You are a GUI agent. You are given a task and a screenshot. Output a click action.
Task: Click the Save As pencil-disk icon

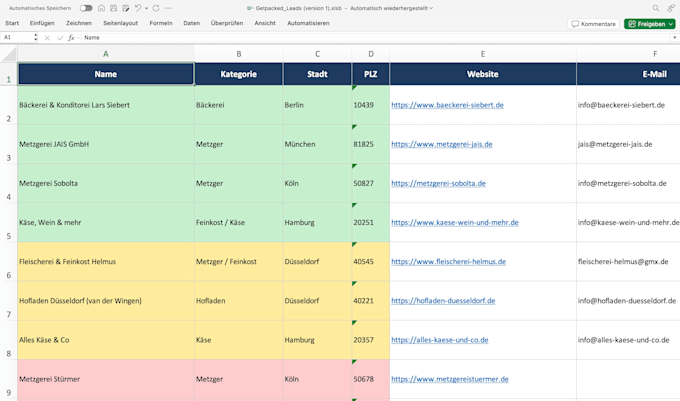pyautogui.click(x=126, y=8)
